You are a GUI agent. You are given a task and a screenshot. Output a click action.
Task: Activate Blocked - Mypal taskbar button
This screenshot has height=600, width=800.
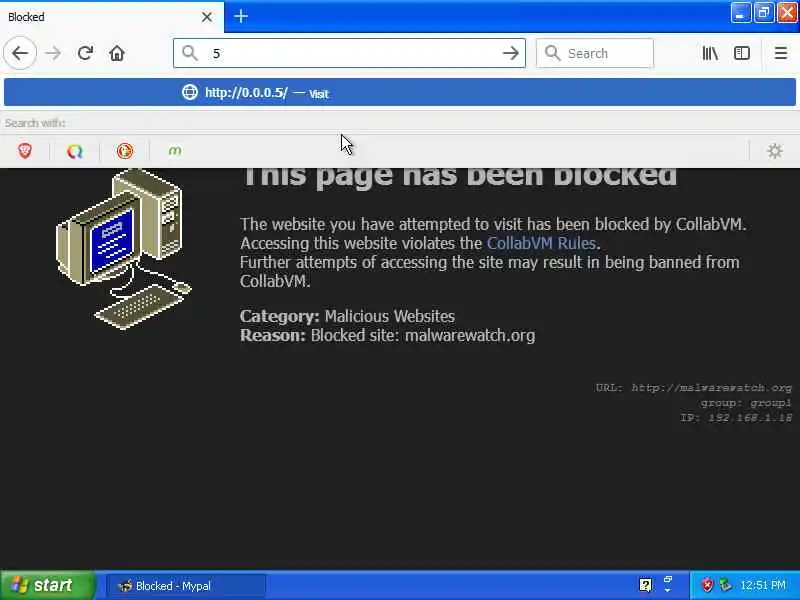pos(186,586)
